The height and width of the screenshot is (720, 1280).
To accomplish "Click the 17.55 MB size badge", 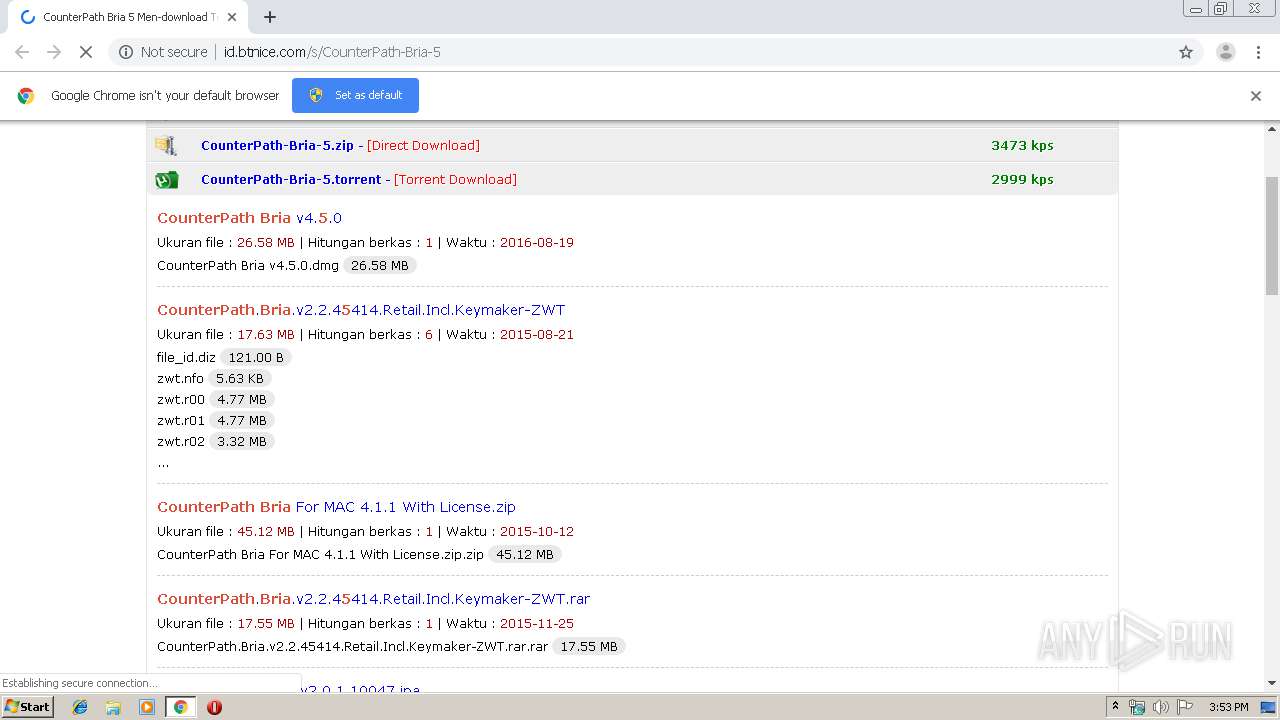I will tap(589, 647).
